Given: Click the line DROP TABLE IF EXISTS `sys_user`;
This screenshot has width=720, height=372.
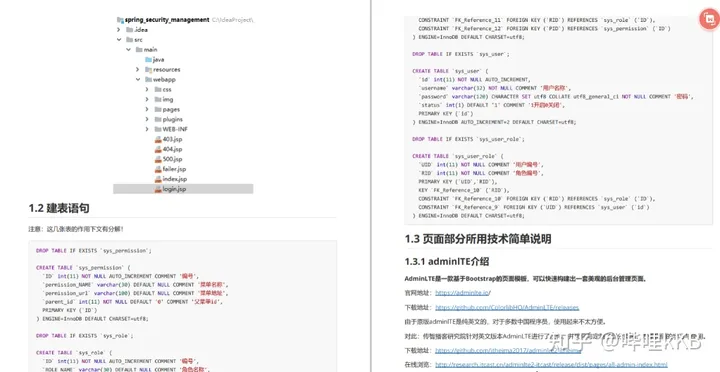Looking at the screenshot, I should [461, 54].
